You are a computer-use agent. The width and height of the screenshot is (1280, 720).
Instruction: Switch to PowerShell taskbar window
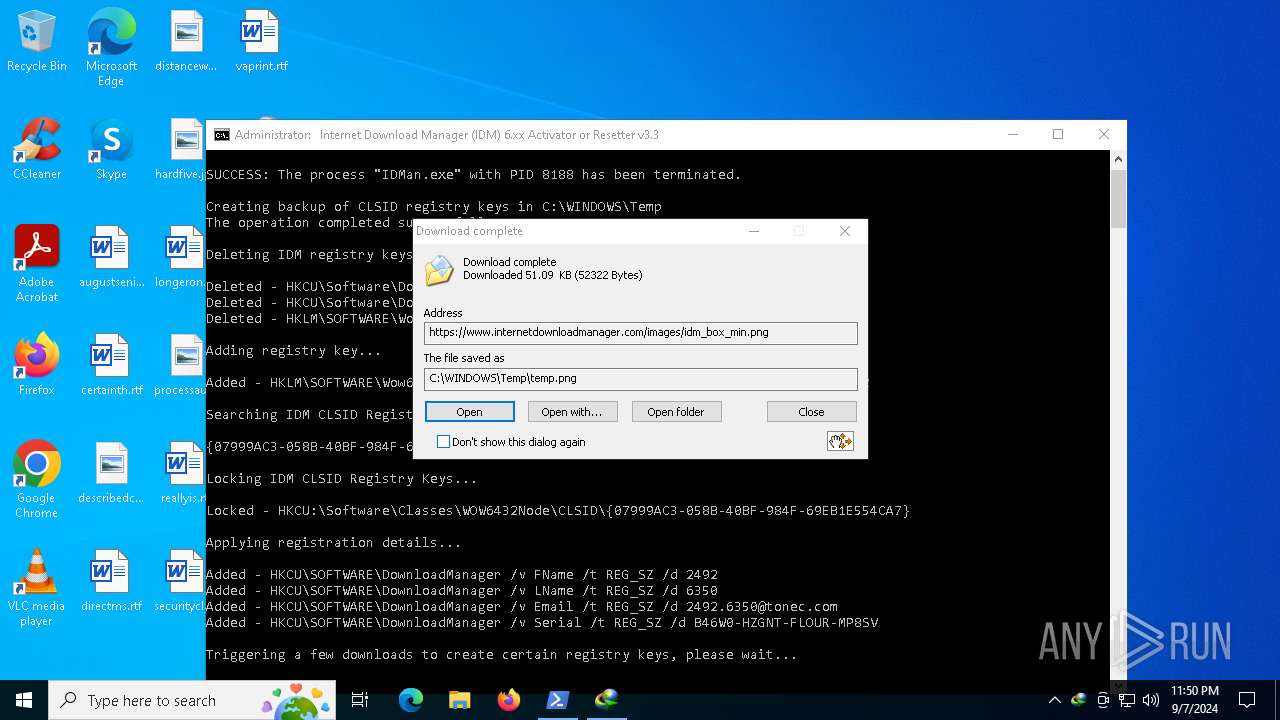coord(558,700)
